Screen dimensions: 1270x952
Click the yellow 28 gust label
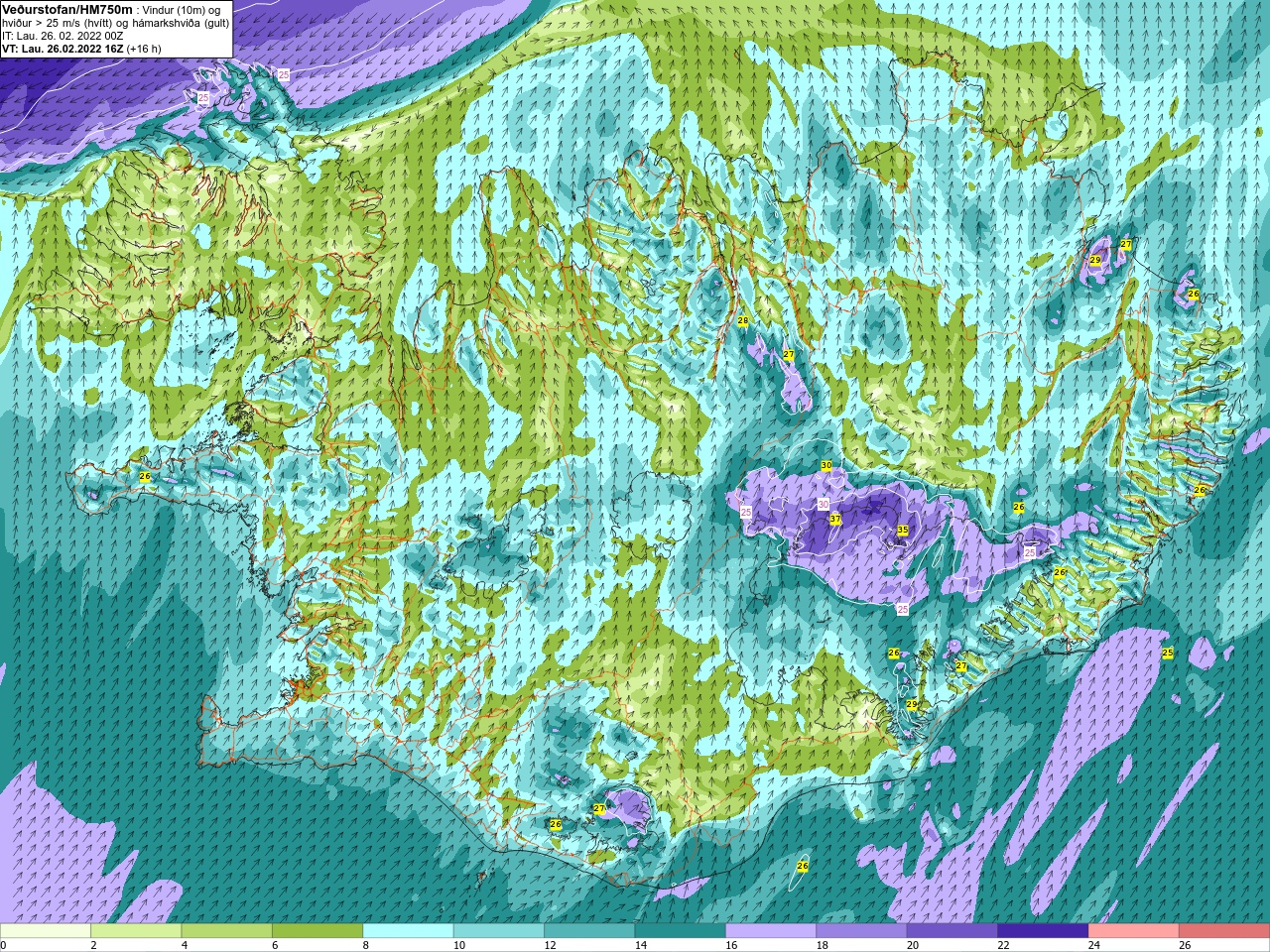click(x=743, y=320)
